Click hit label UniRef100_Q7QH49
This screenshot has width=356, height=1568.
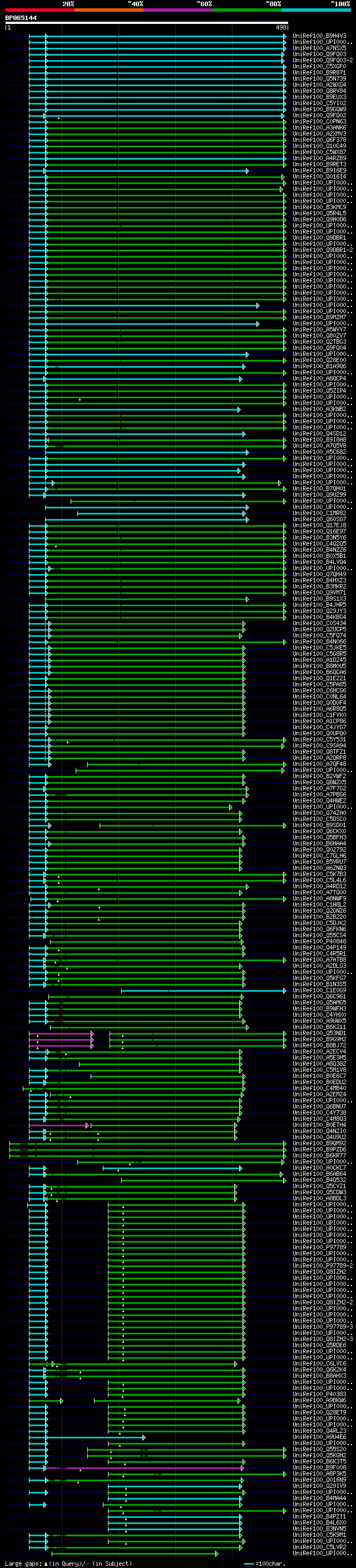[x=319, y=574]
